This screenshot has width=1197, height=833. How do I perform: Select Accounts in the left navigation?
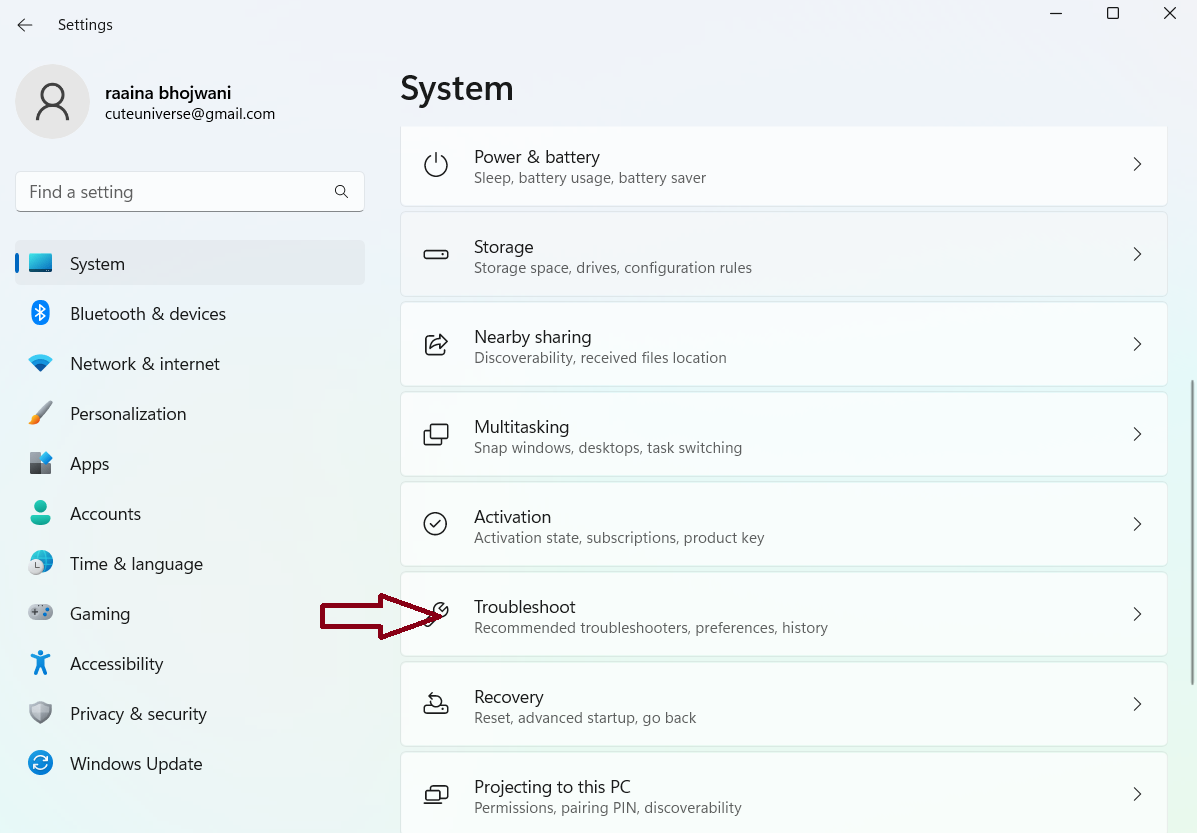pyautogui.click(x=105, y=514)
